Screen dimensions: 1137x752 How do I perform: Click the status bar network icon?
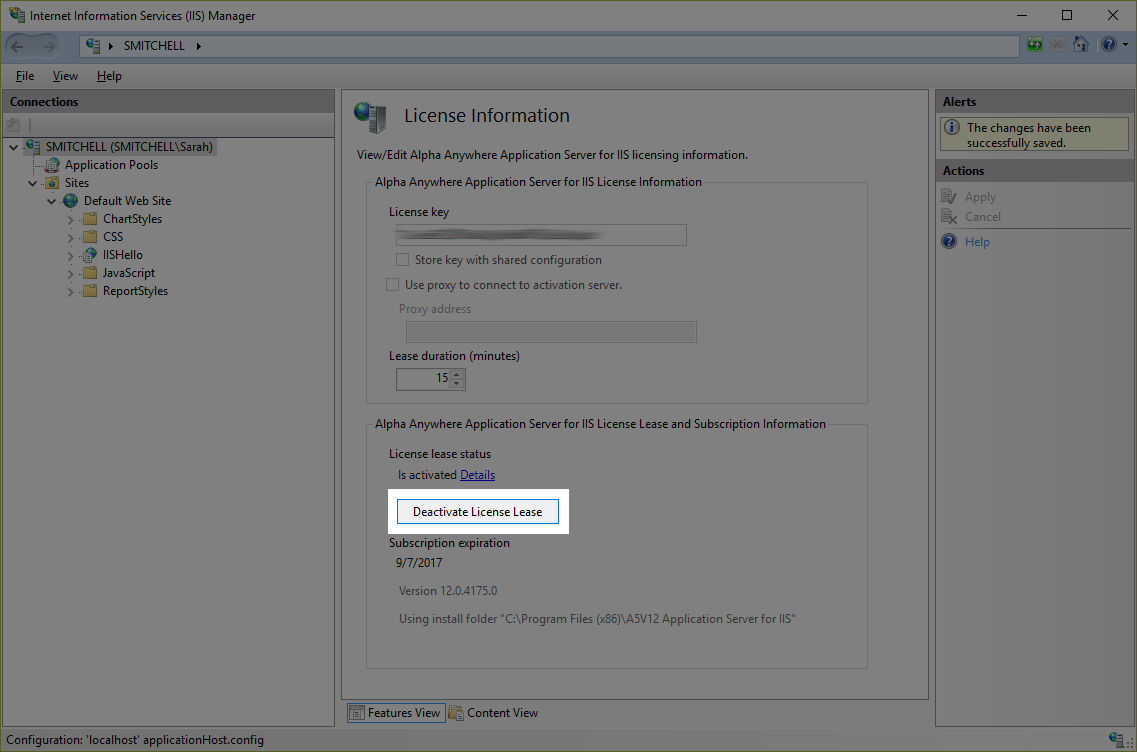coord(1117,740)
